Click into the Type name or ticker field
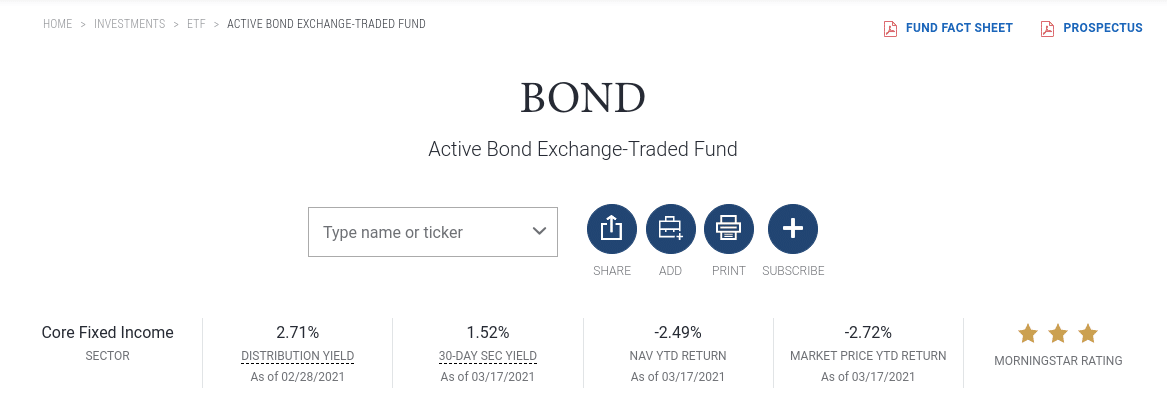 432,232
